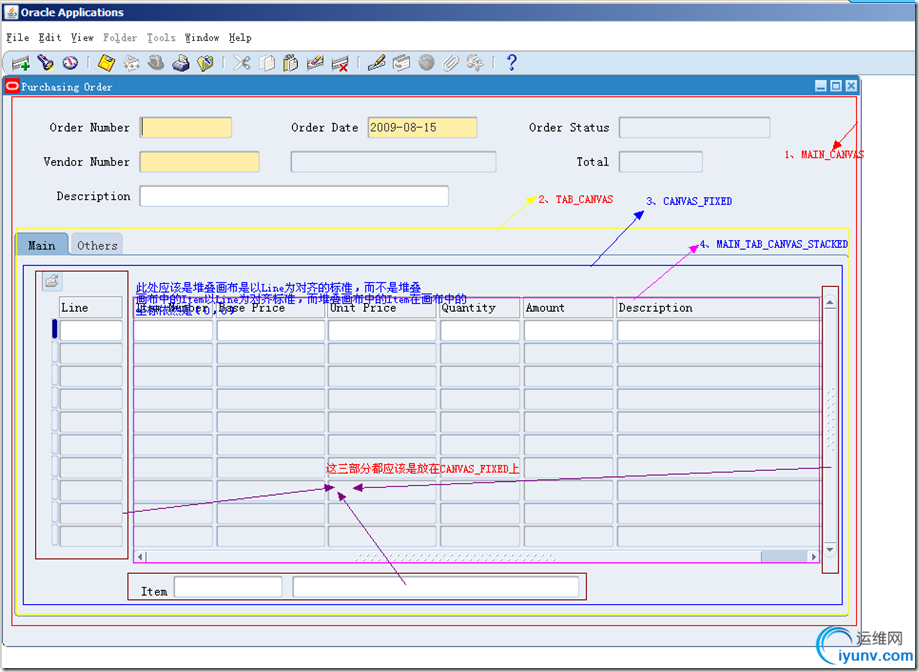Image resolution: width=919 pixels, height=672 pixels.
Task: Click the Switch Responsibilities hat icon
Action: point(156,63)
